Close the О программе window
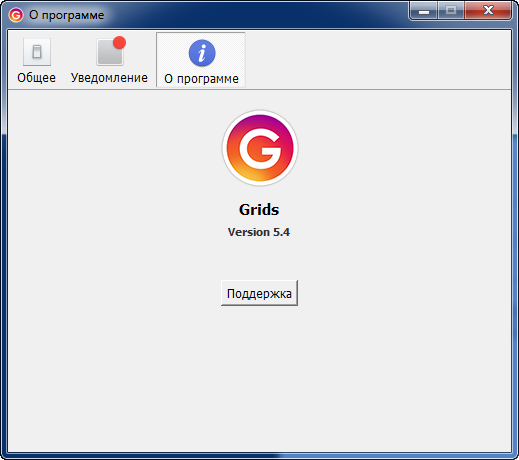 tap(488, 11)
